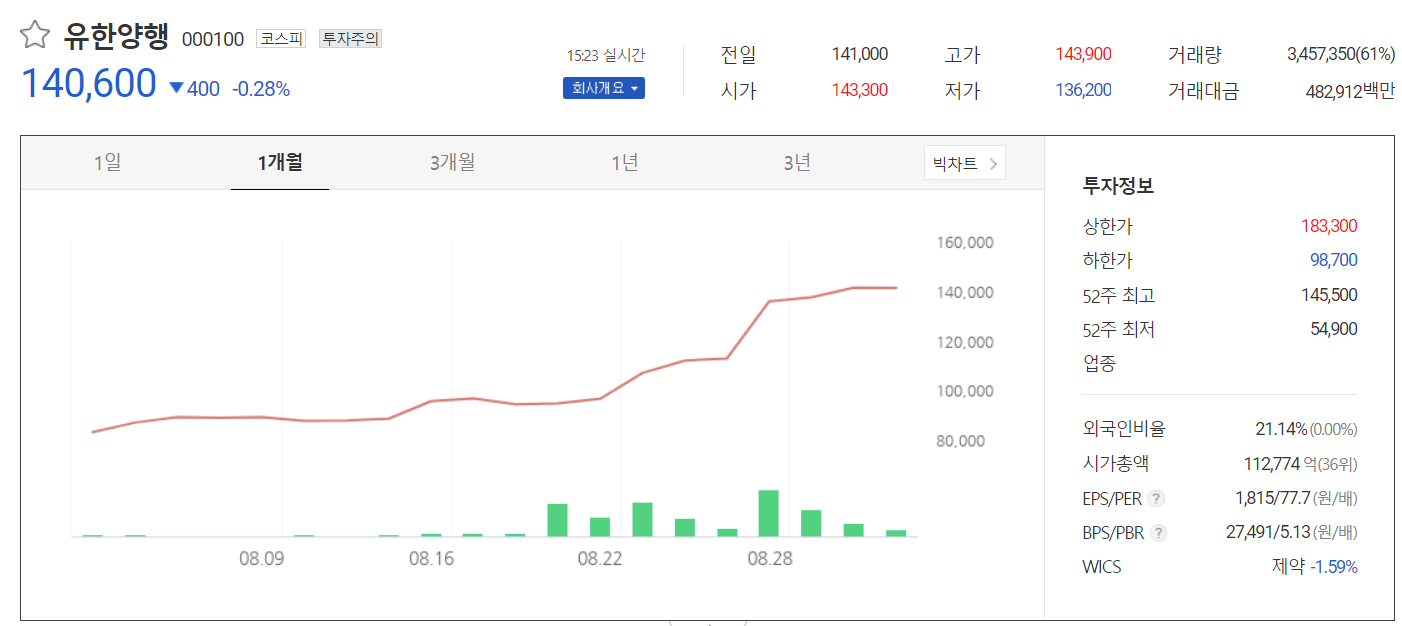Click the 외국인비율 value 21.14%
This screenshot has height=626, width=1402.
click(1281, 429)
